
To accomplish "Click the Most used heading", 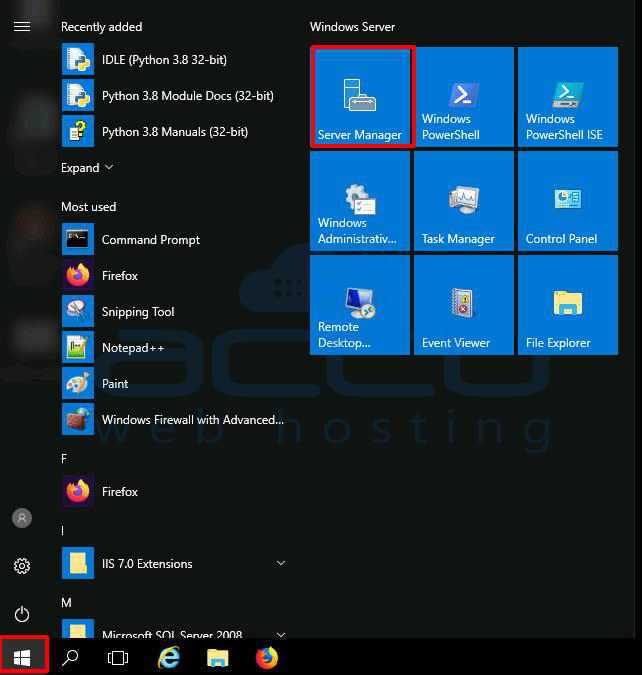I will (89, 207).
